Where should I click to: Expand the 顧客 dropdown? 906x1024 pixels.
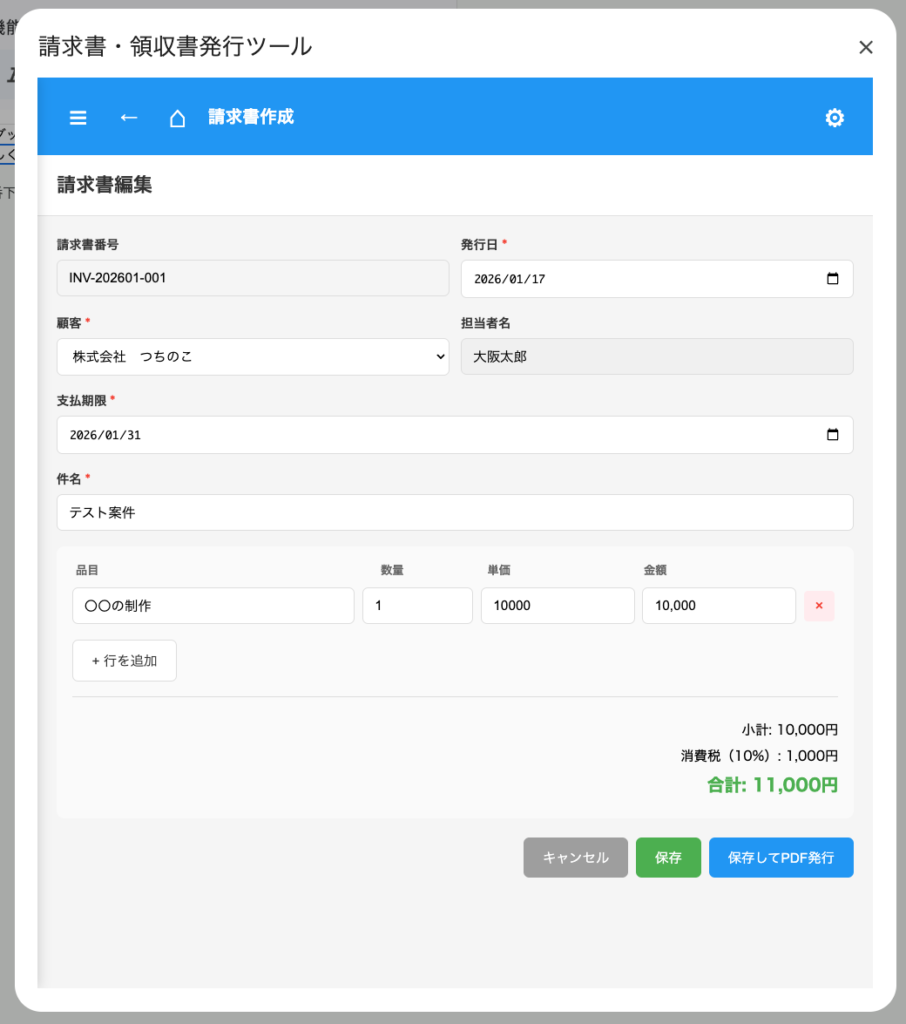253,357
